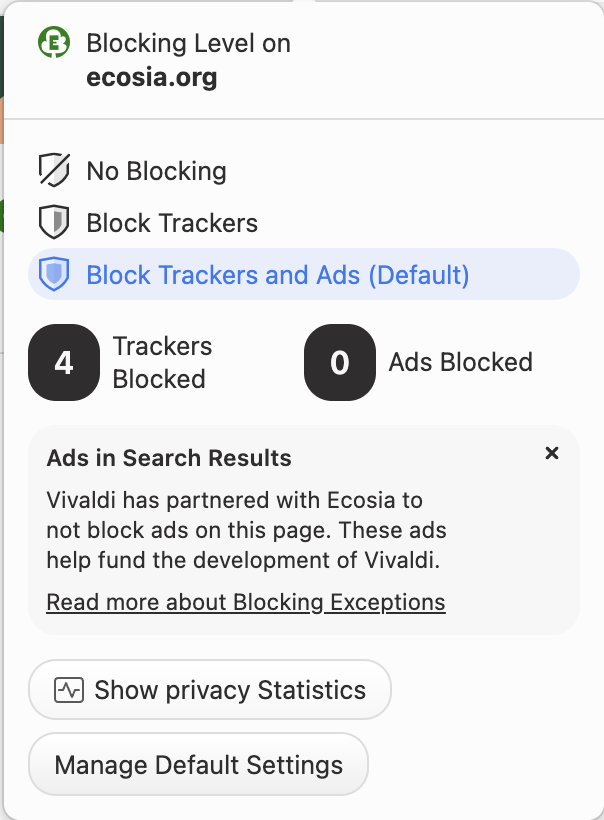
Task: Open Read more about Blocking Exceptions link
Action: [x=246, y=602]
